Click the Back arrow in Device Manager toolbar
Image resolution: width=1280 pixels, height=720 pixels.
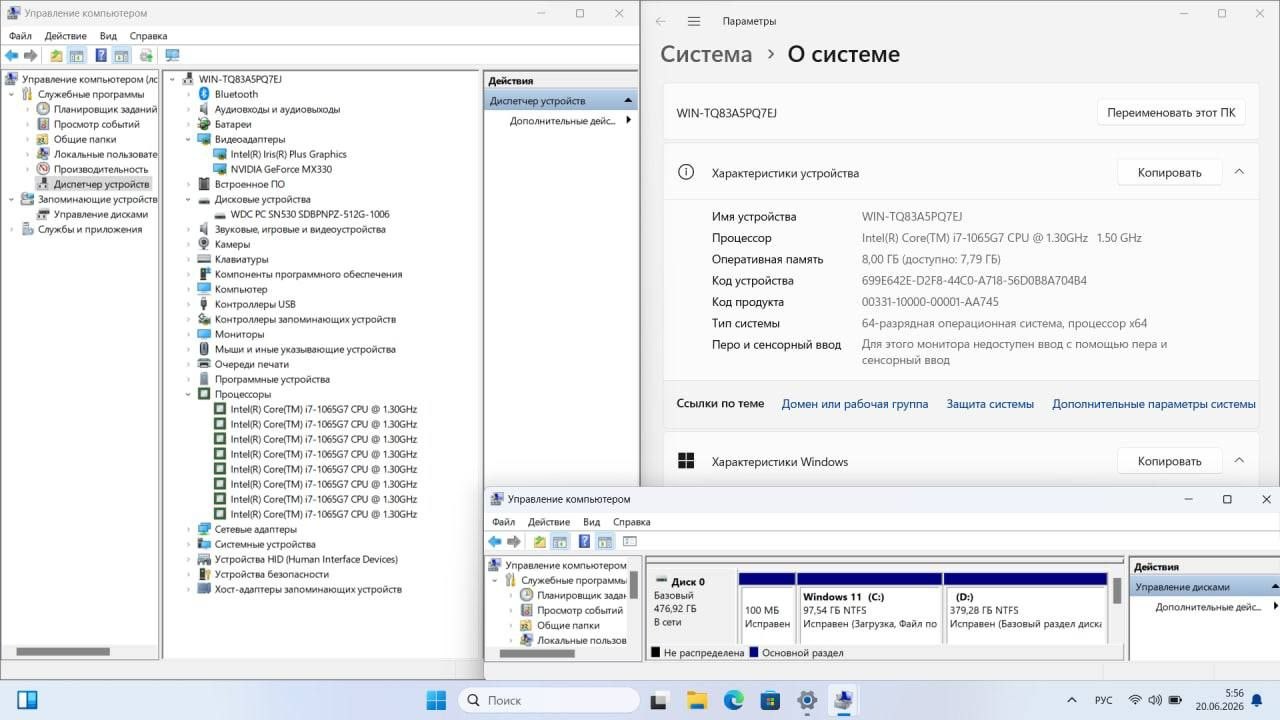tap(12, 56)
